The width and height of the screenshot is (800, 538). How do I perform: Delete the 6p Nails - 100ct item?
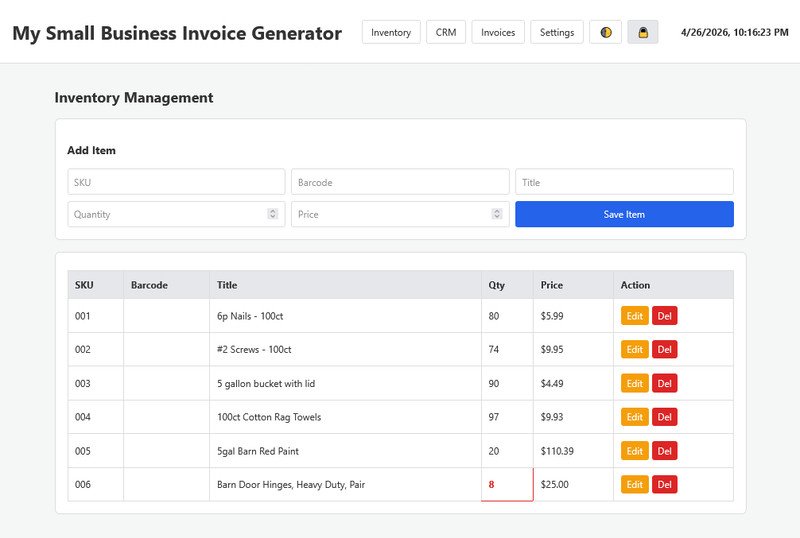click(x=664, y=315)
